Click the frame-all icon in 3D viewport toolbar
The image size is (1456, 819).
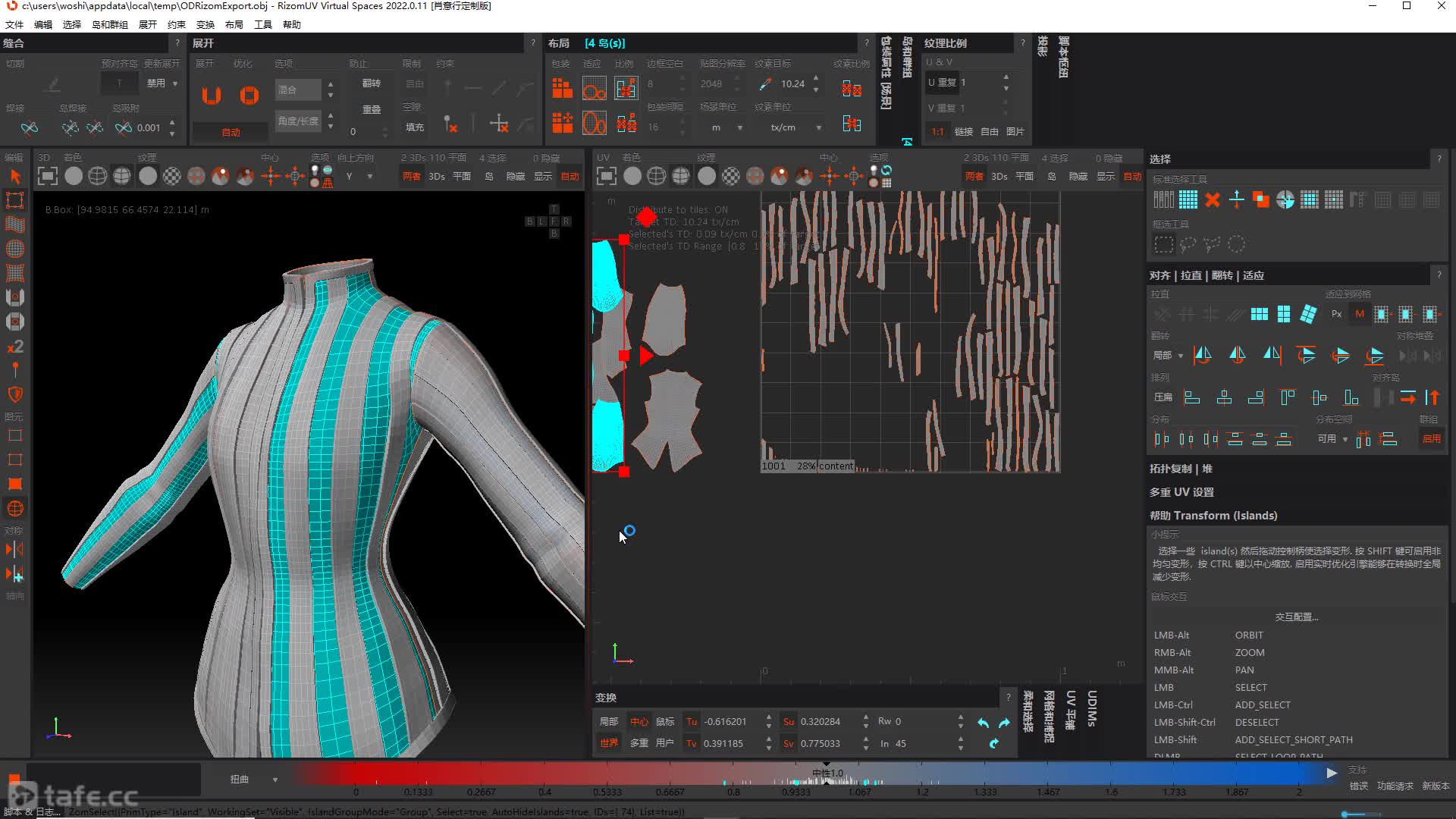tap(47, 177)
